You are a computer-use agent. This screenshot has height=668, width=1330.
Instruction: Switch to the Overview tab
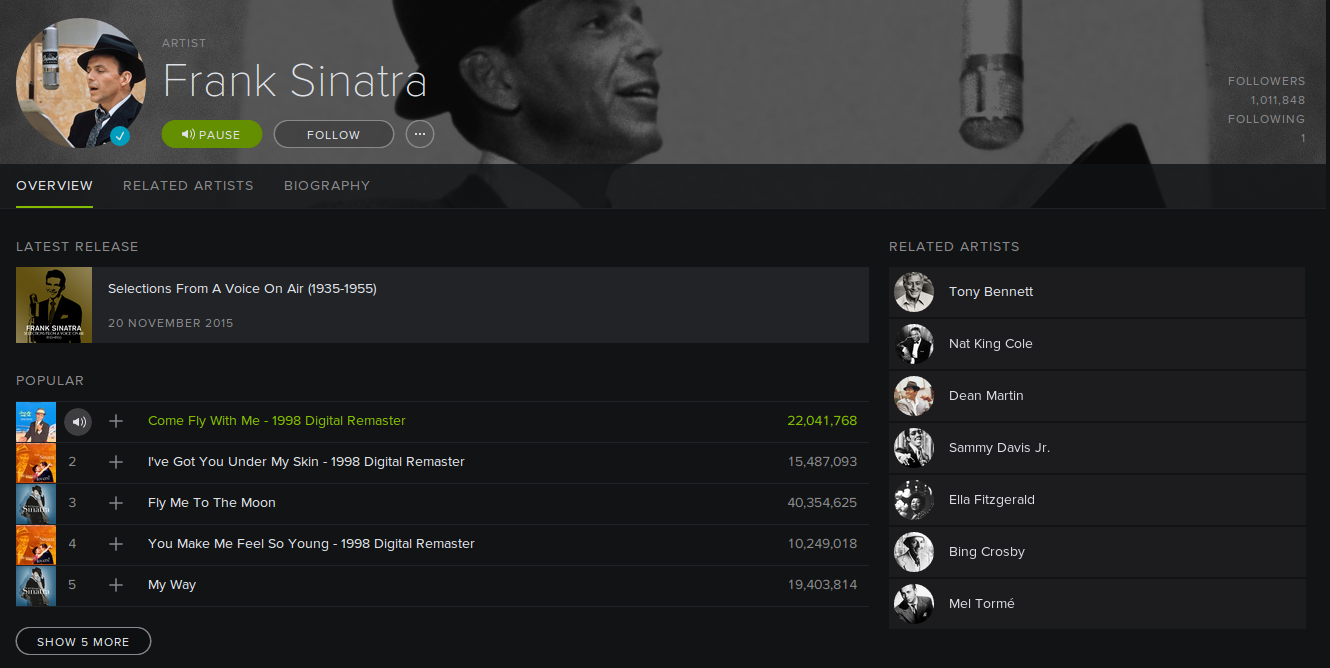(x=55, y=186)
